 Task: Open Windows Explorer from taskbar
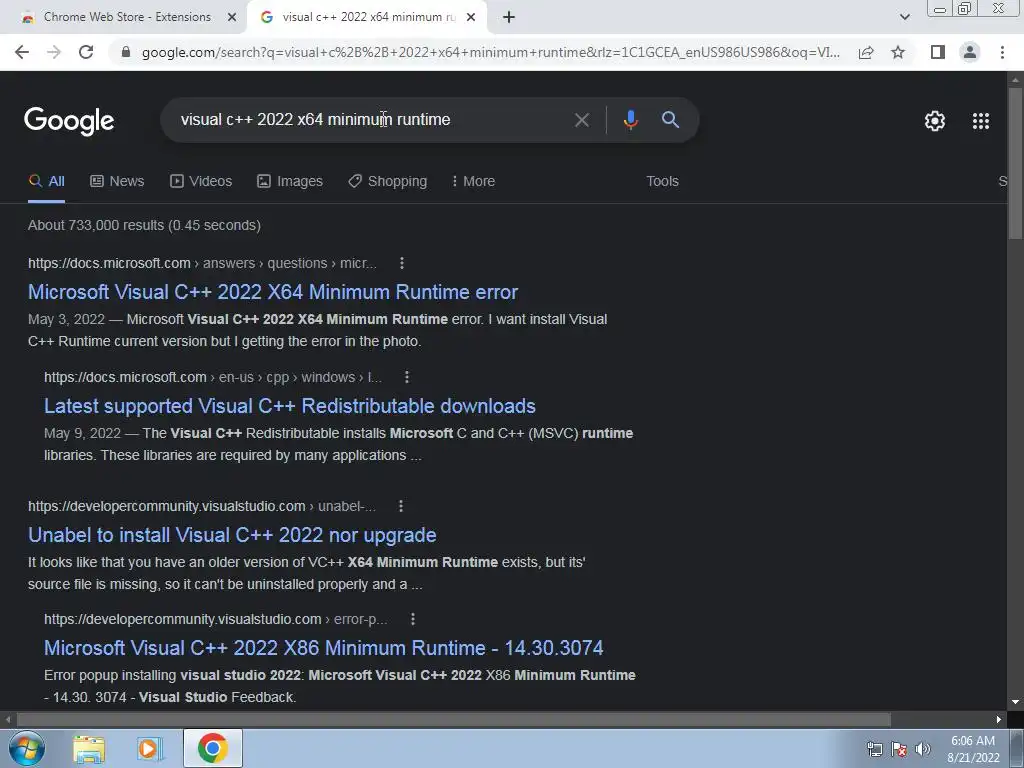[89, 749]
